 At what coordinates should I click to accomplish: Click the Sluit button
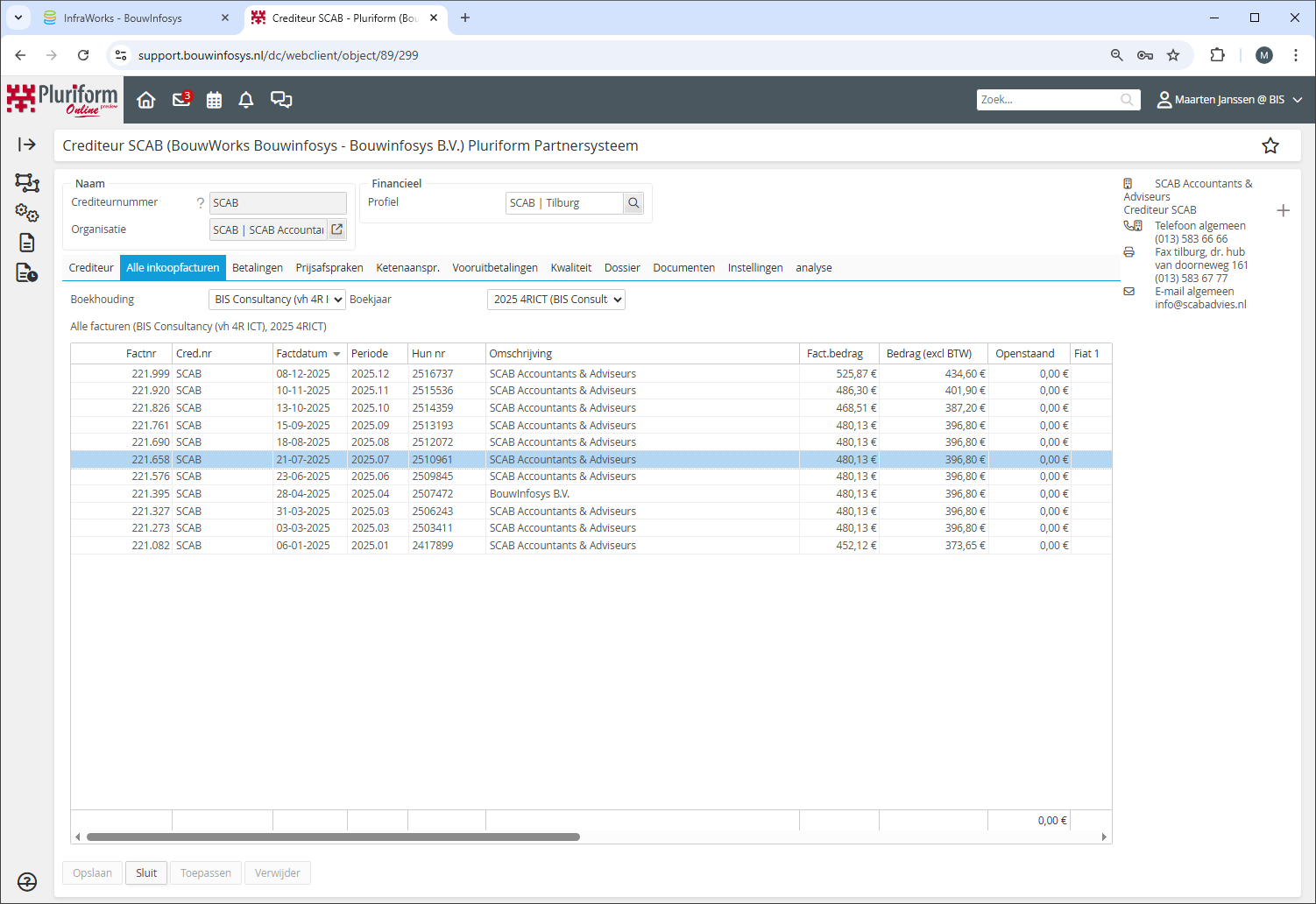pos(146,873)
